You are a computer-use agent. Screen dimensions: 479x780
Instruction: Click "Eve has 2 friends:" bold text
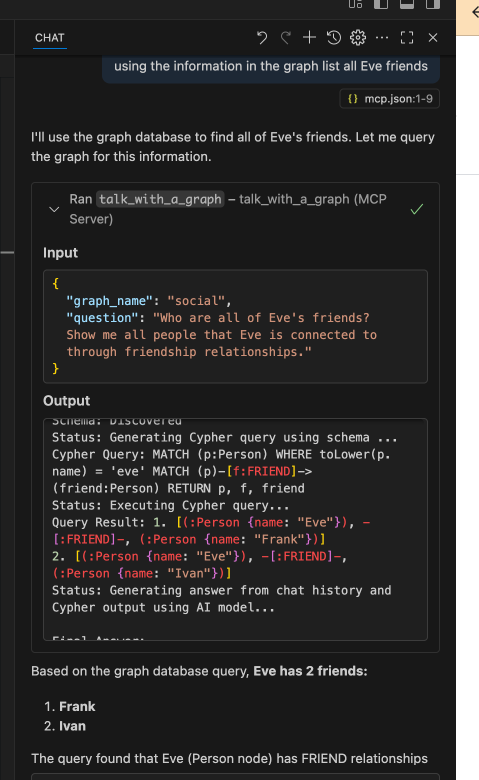pyautogui.click(x=310, y=671)
